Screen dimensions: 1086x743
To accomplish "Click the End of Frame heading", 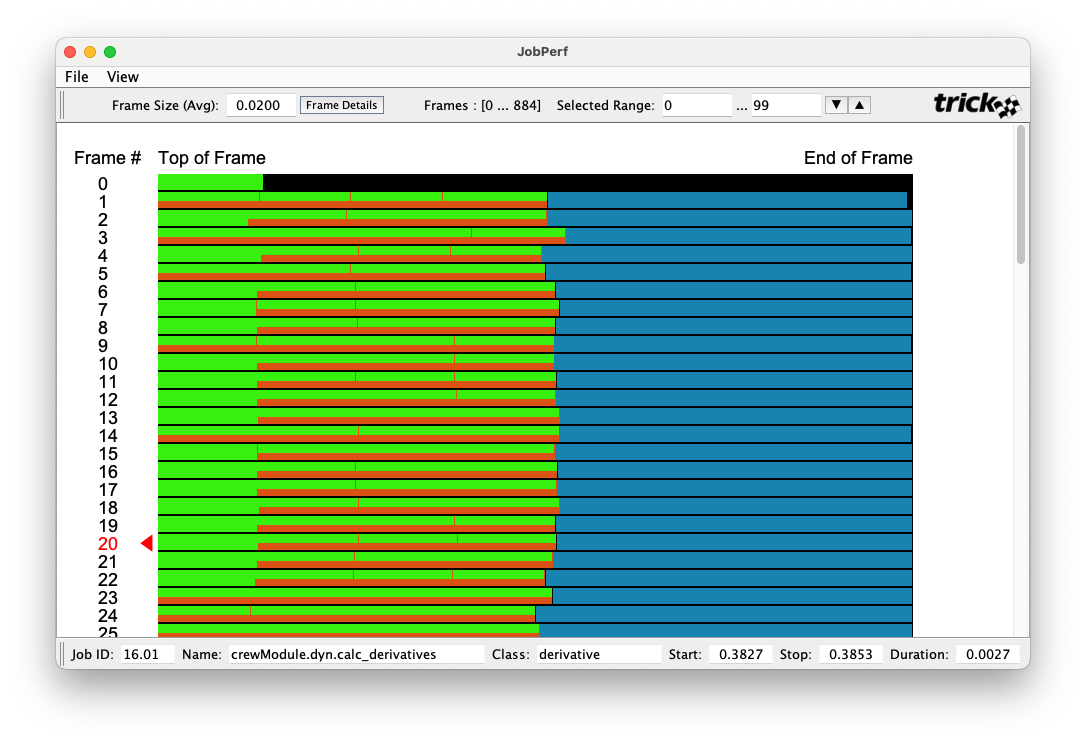I will pyautogui.click(x=858, y=158).
